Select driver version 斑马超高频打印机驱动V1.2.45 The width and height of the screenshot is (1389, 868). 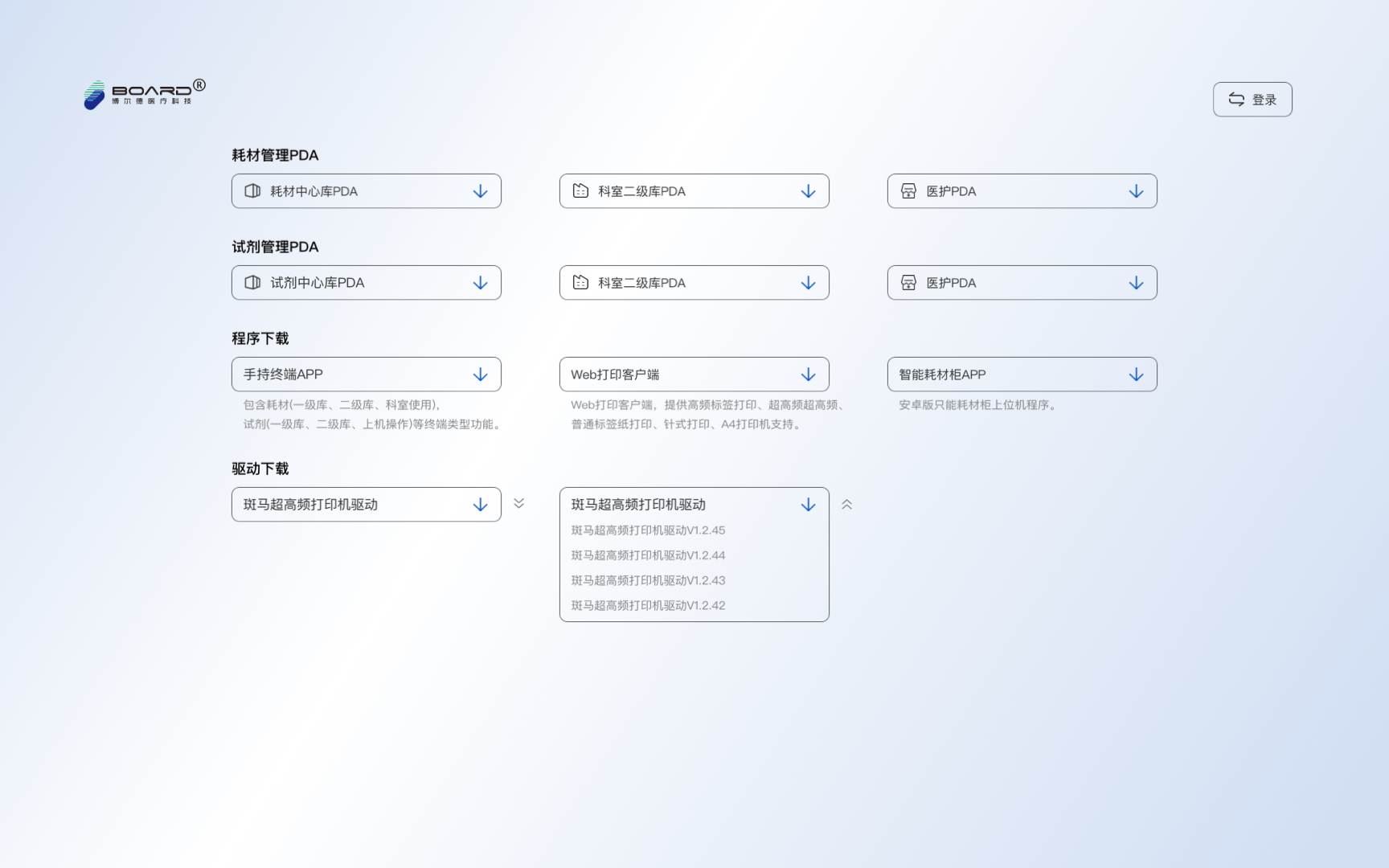click(x=648, y=530)
